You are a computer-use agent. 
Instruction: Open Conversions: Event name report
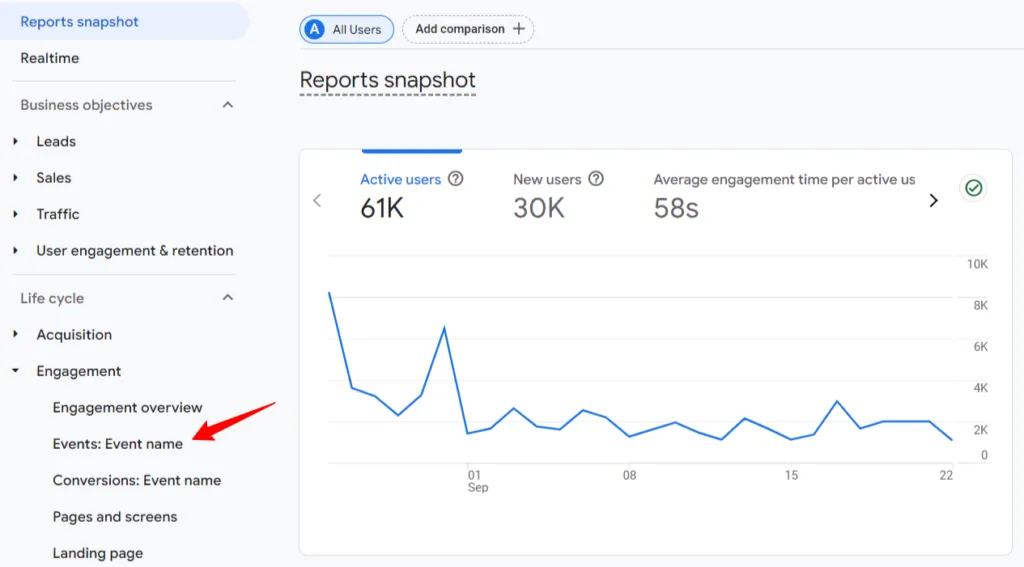(x=136, y=481)
